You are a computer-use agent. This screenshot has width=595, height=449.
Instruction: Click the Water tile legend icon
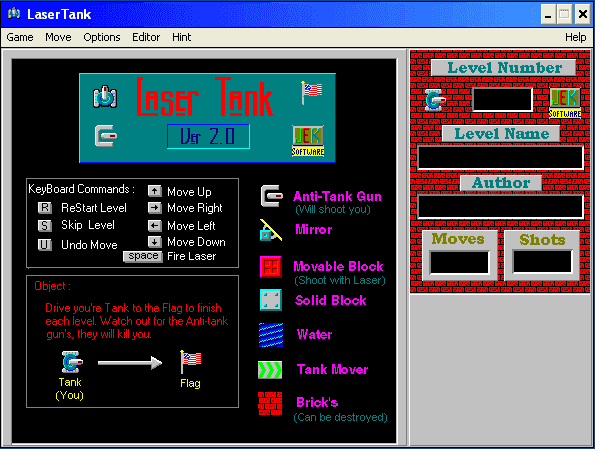coord(271,335)
